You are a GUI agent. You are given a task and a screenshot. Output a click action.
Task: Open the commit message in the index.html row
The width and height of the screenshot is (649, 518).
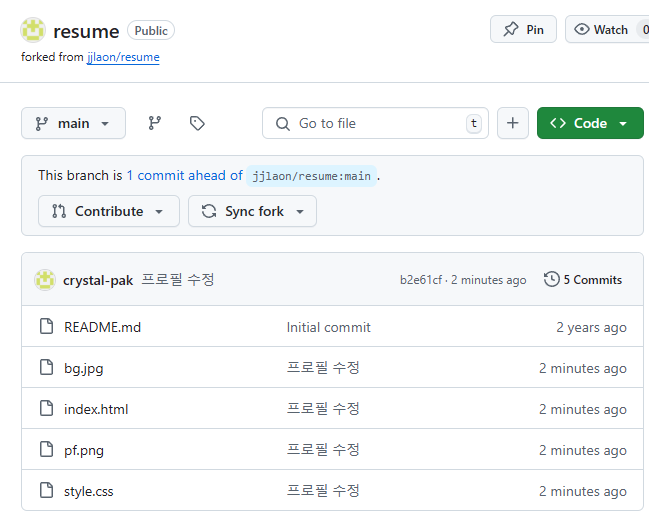[x=323, y=409]
